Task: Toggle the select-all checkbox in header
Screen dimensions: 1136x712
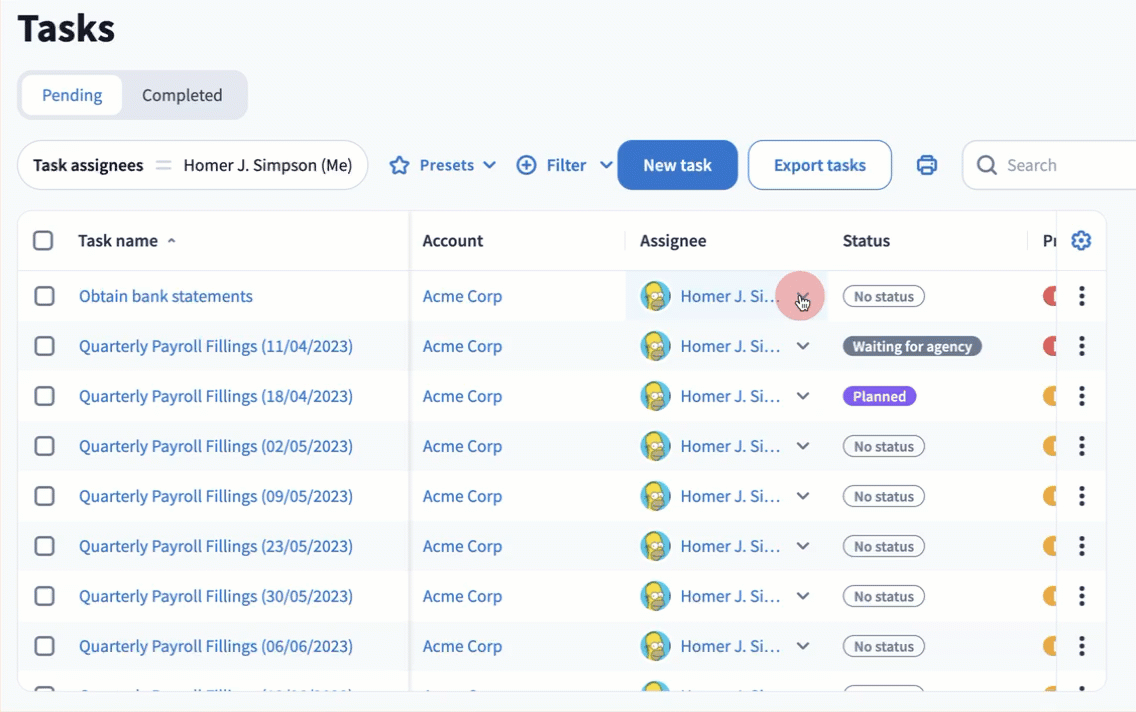Action: click(43, 241)
